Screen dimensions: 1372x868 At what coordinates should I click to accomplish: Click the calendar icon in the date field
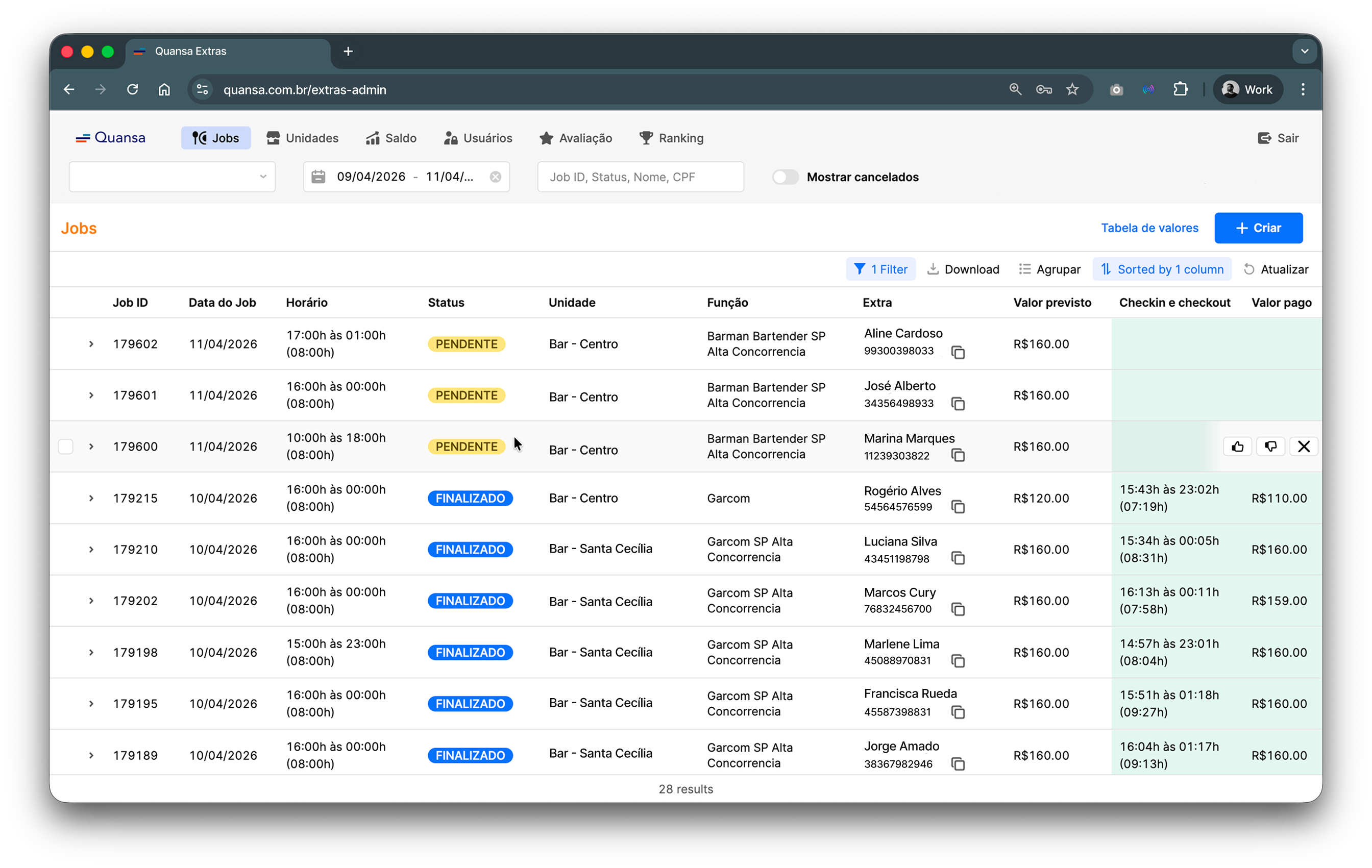pyautogui.click(x=318, y=177)
